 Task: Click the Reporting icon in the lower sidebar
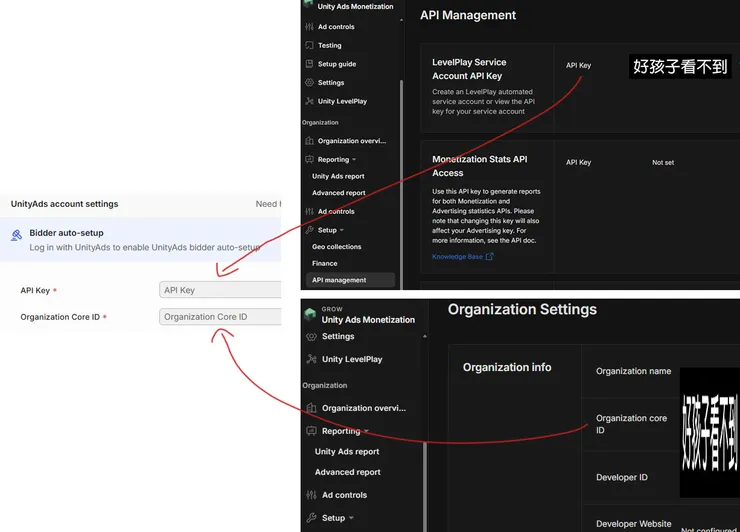[x=311, y=431]
